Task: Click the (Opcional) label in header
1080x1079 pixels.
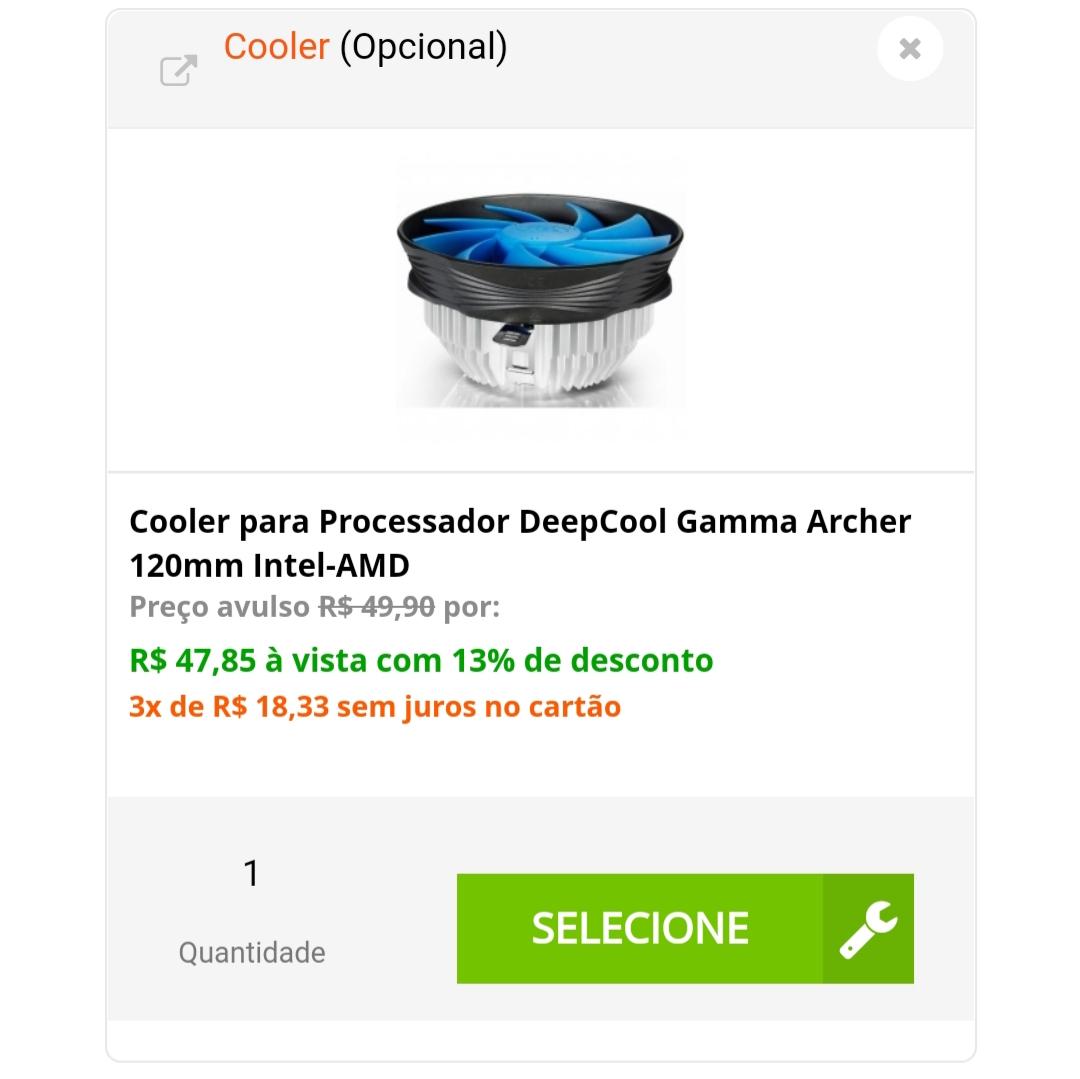Action: tap(424, 48)
